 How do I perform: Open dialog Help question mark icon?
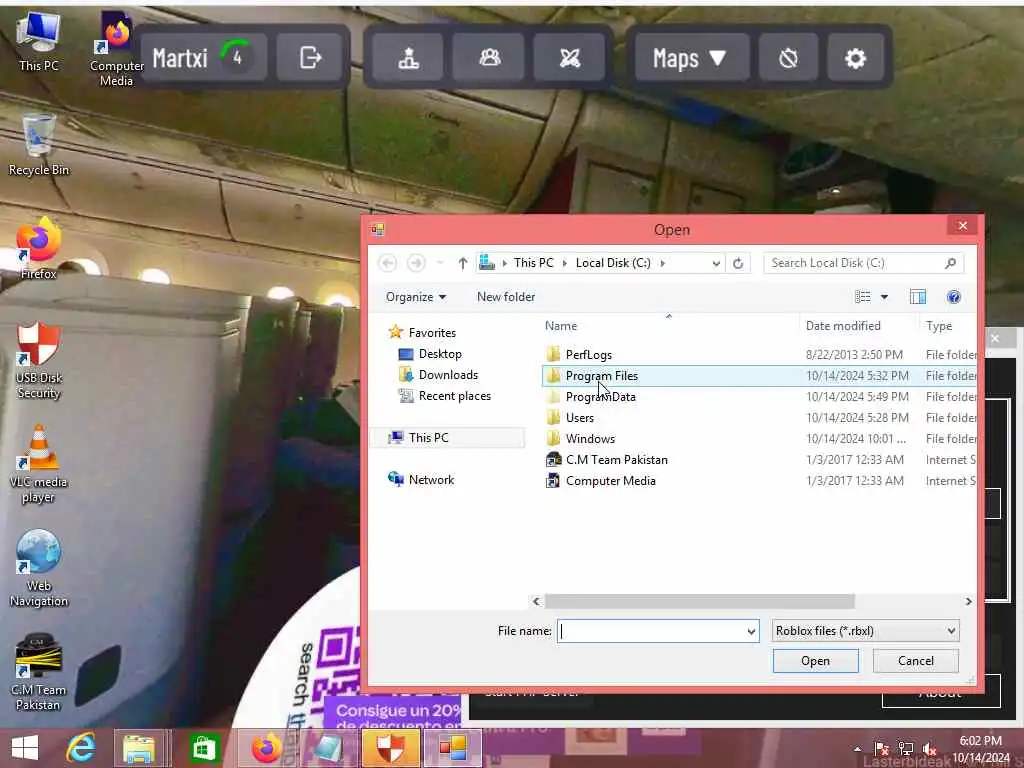[x=953, y=297]
